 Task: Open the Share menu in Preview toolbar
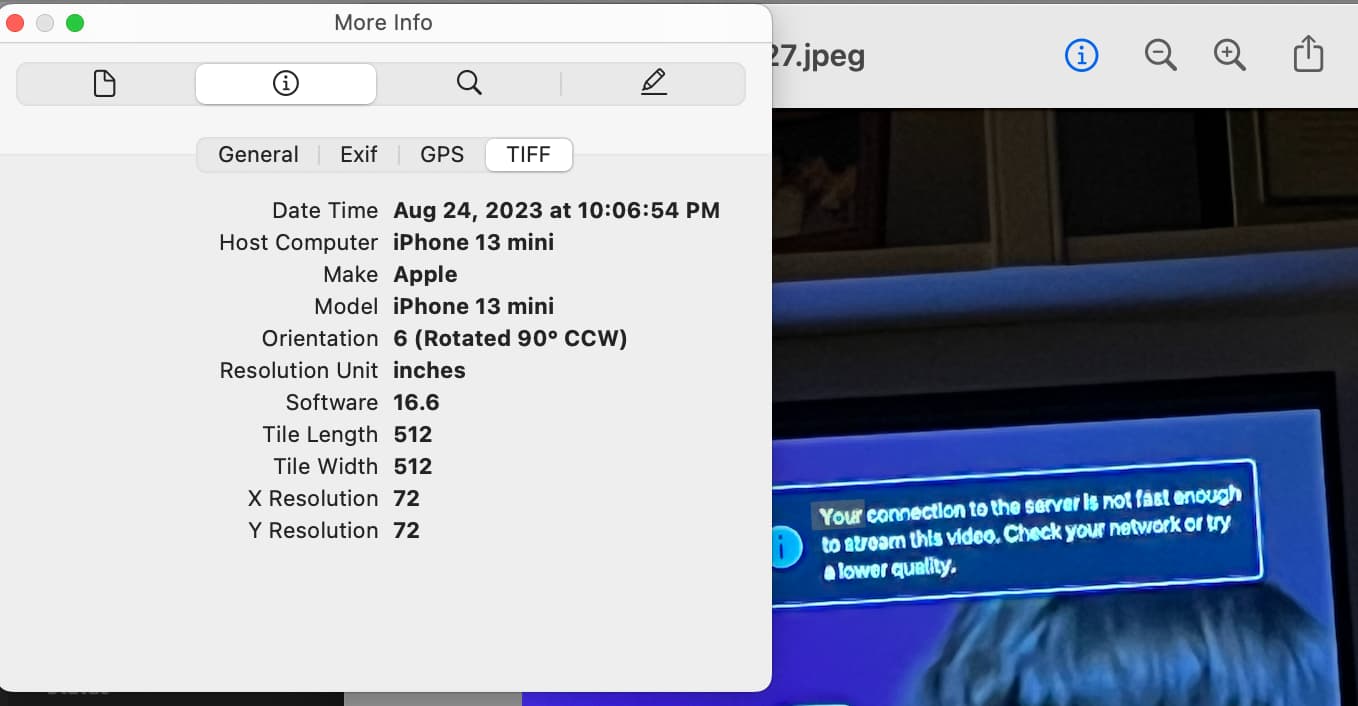pos(1308,55)
